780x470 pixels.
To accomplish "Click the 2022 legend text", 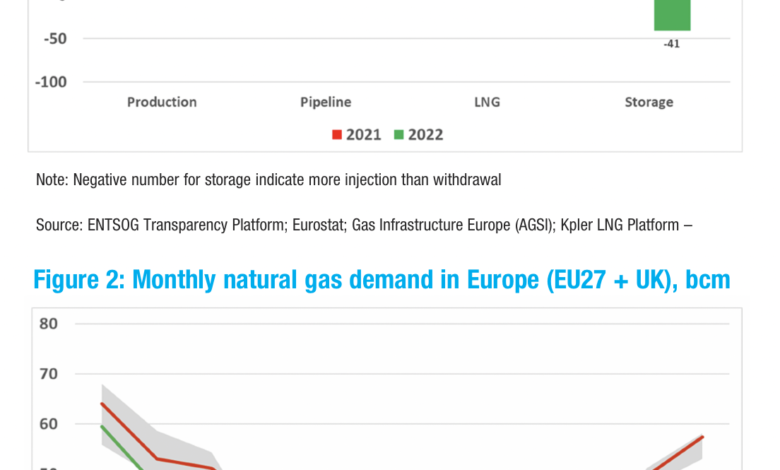I will (426, 134).
